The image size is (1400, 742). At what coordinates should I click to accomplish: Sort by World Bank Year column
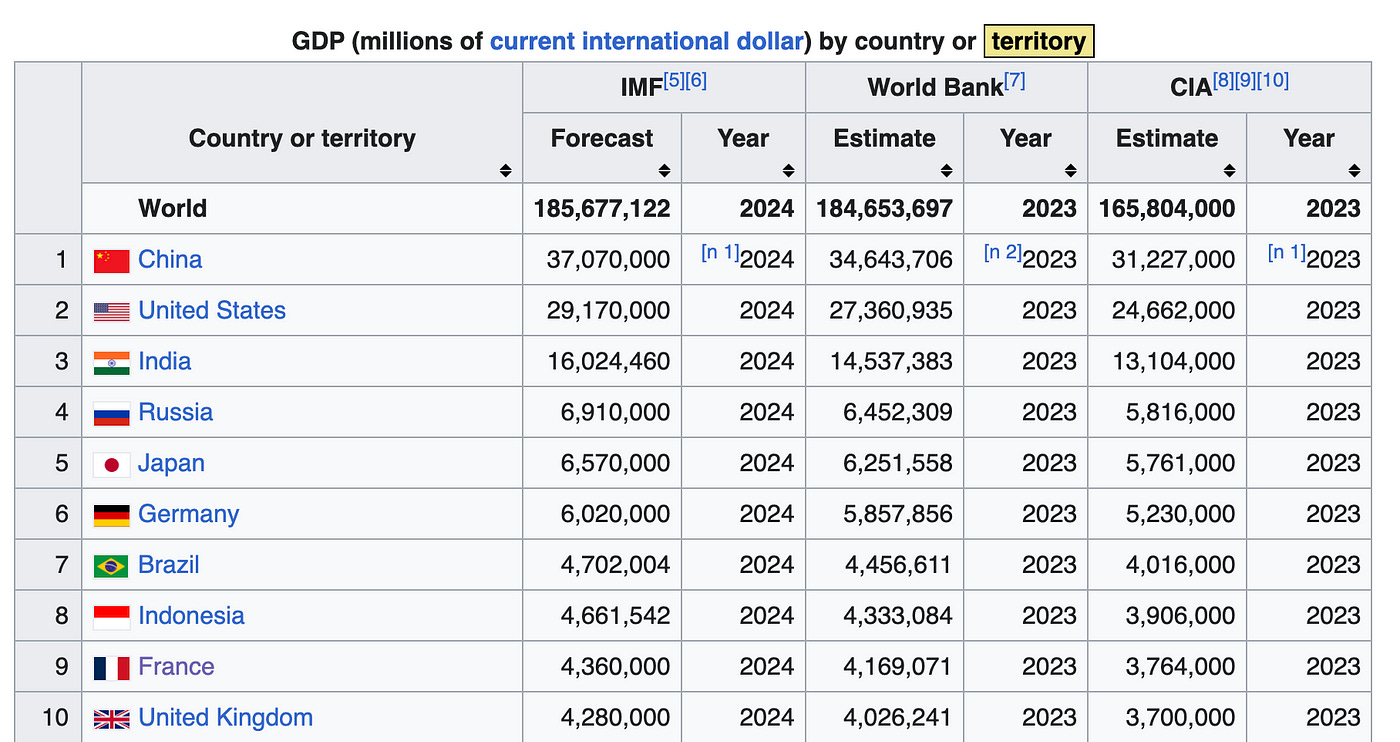point(1070,171)
